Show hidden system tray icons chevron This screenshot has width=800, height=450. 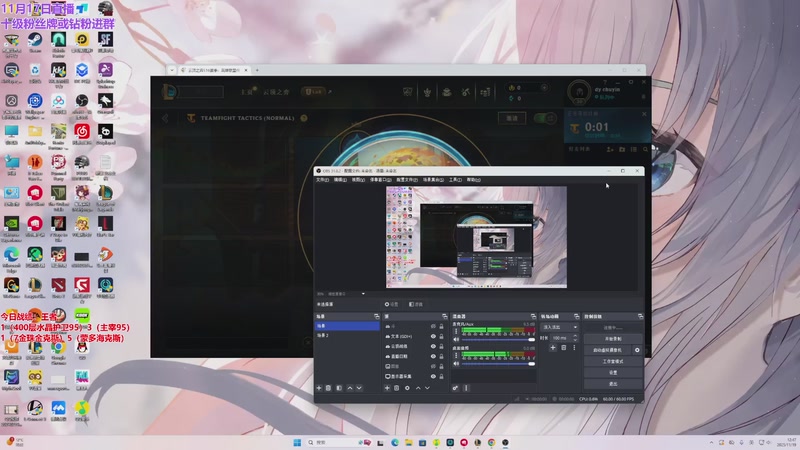tap(711, 442)
